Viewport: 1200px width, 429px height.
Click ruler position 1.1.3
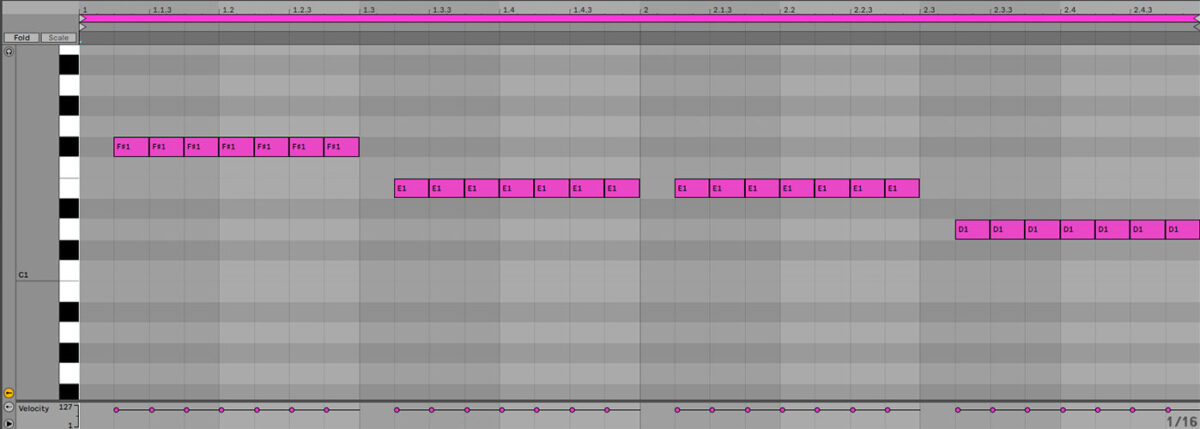(161, 9)
